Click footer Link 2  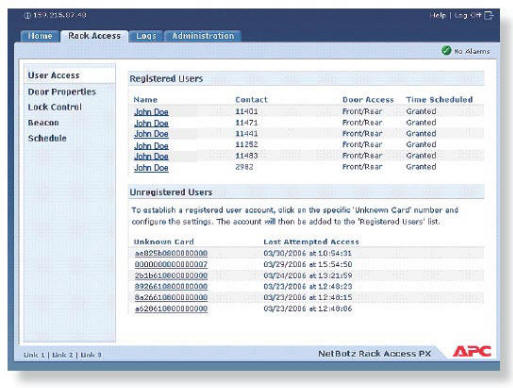pos(62,355)
